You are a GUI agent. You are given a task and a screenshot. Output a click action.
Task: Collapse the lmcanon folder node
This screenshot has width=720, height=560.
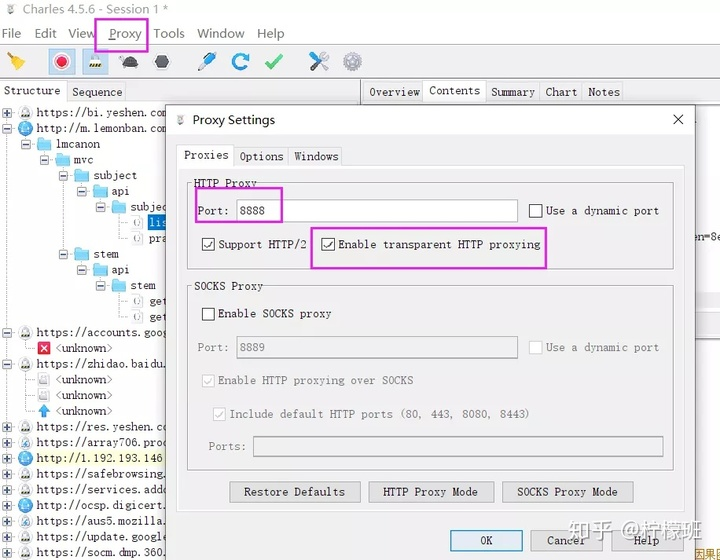(26, 144)
